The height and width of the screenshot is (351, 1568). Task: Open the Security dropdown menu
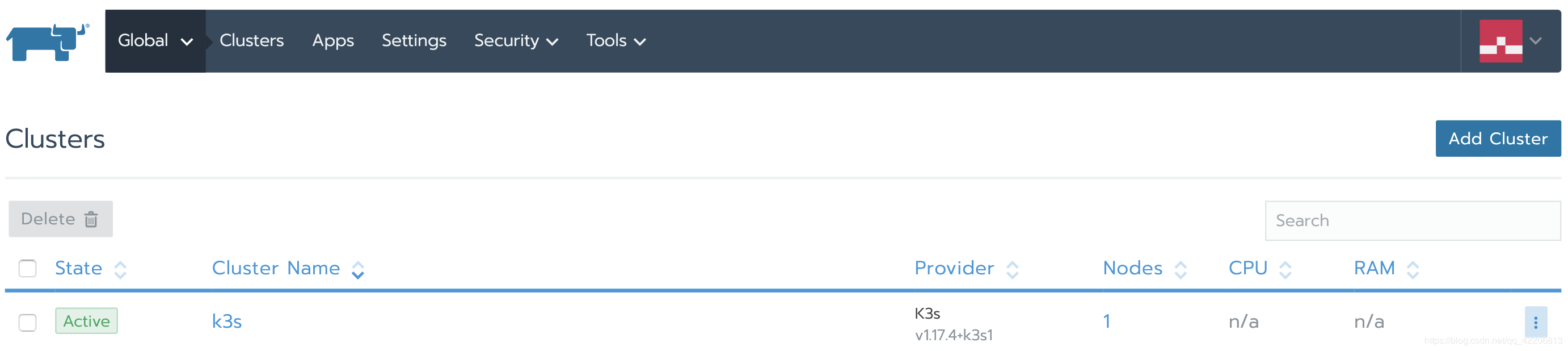point(516,41)
